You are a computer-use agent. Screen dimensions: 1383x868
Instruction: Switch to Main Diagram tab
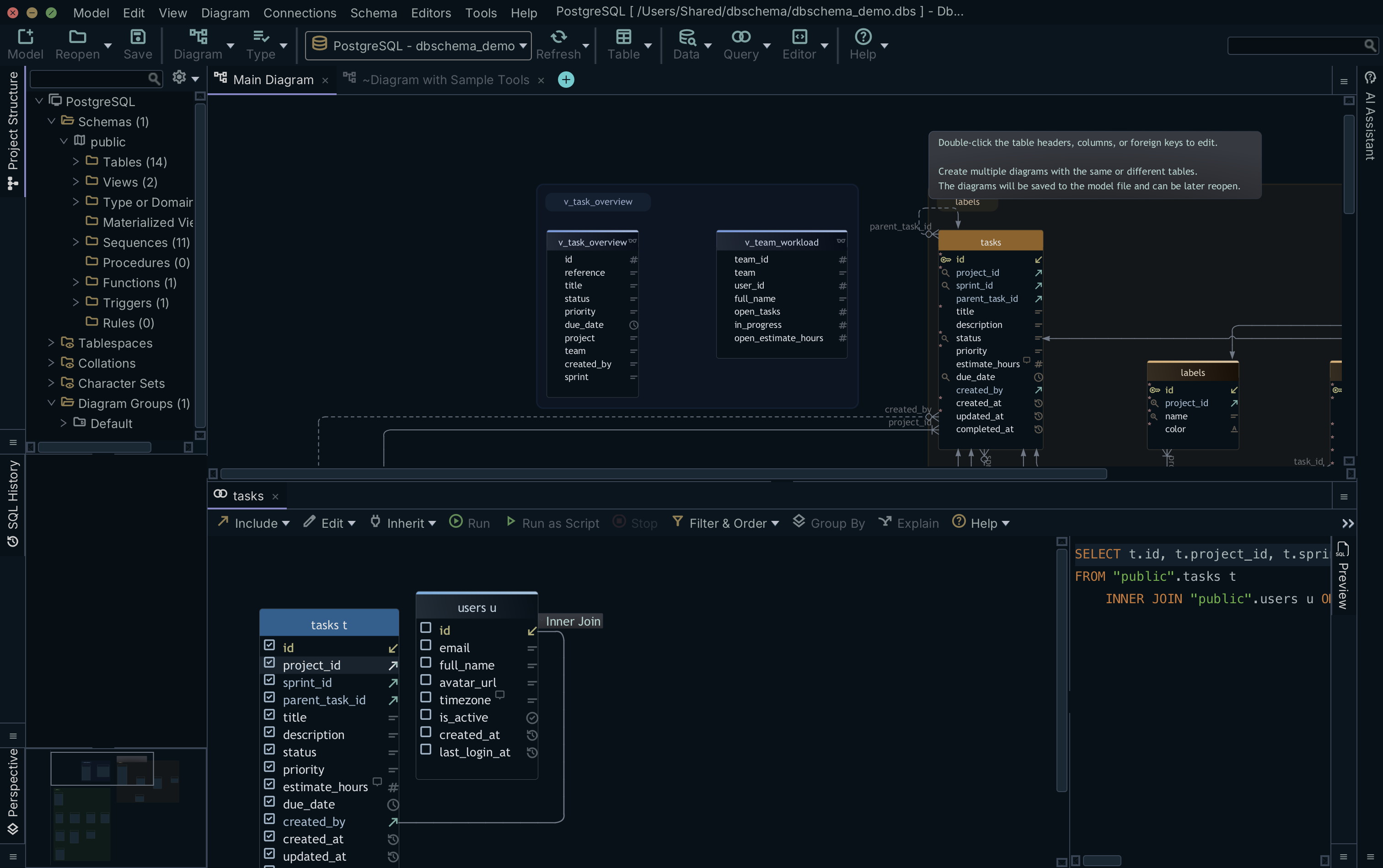[x=273, y=80]
